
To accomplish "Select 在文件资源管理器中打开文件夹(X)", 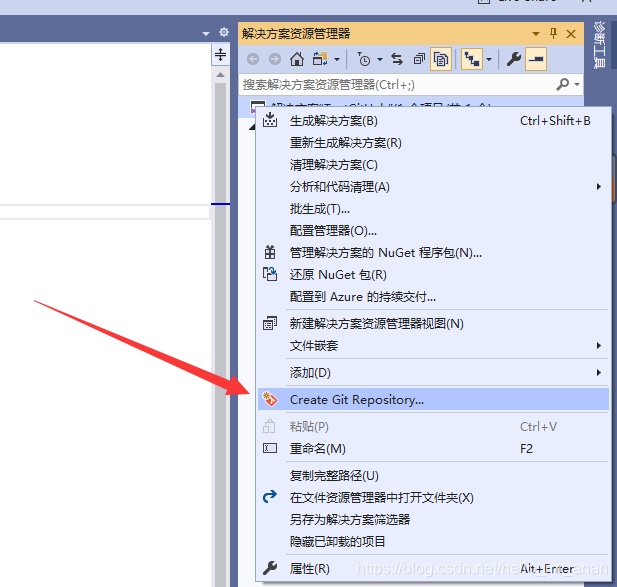I will pyautogui.click(x=433, y=498).
